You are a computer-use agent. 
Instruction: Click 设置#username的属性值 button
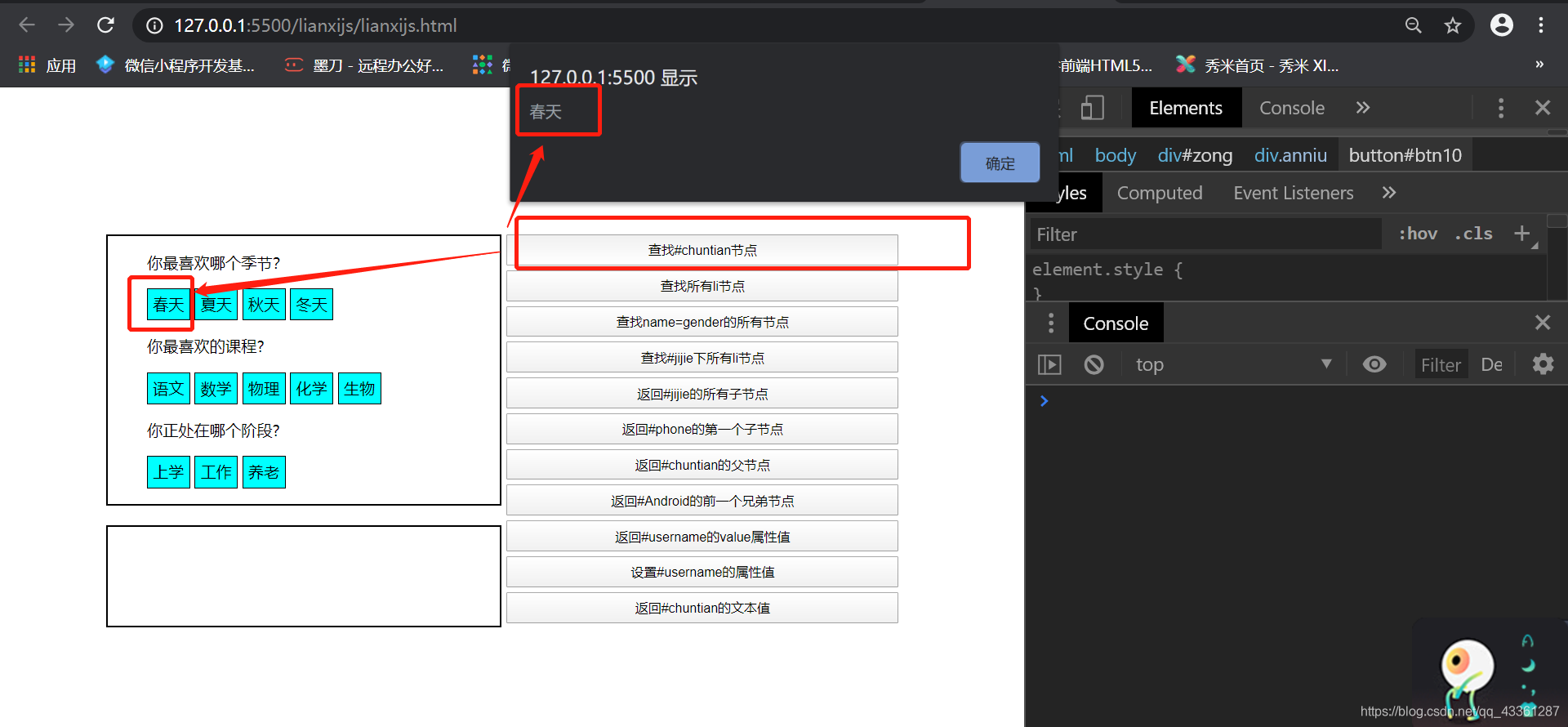coord(702,572)
